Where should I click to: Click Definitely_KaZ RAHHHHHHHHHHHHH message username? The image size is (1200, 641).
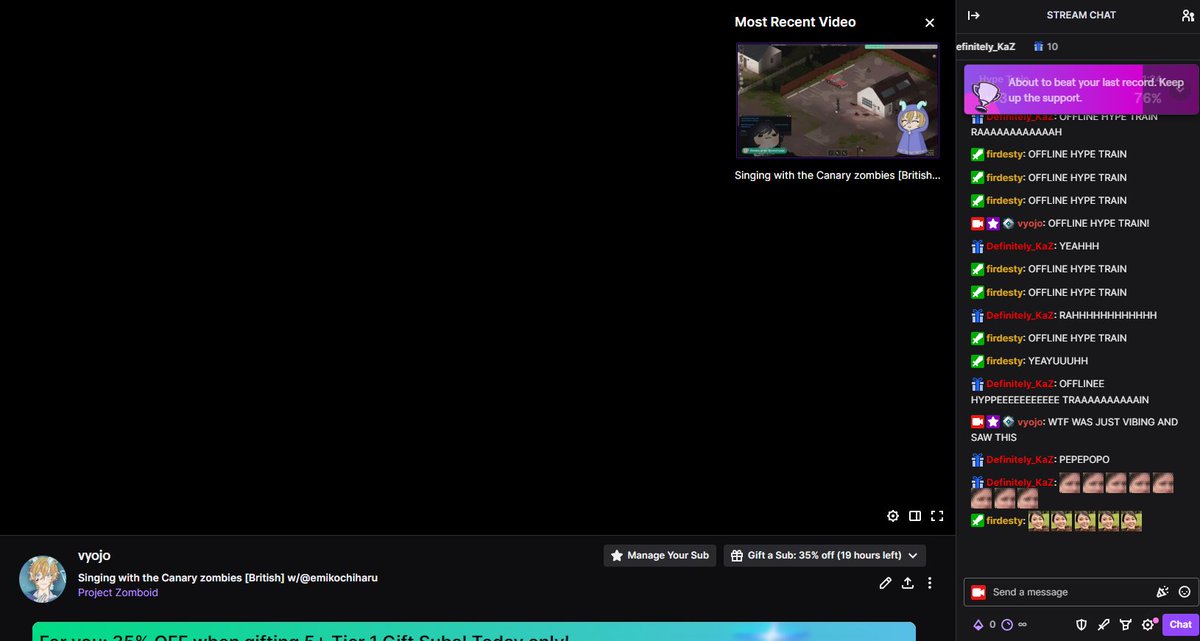tap(1020, 315)
